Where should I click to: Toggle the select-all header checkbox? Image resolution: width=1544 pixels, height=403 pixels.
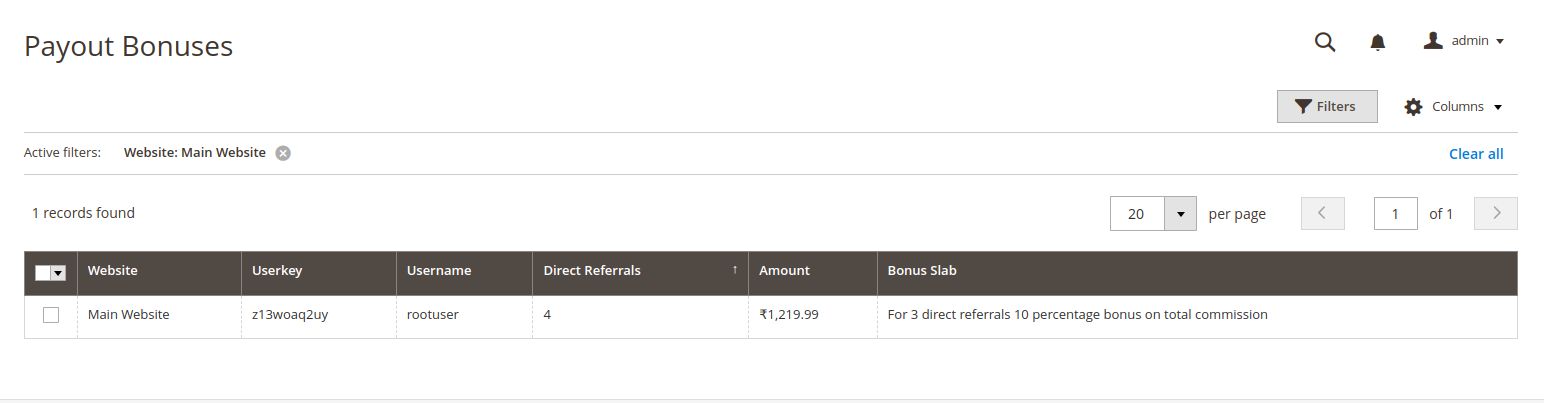click(43, 273)
